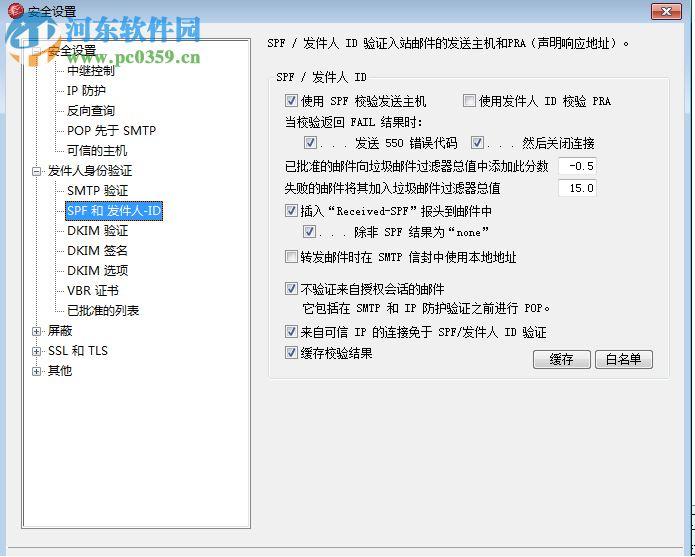Select 发件人身份验证 tree label
Image resolution: width=695 pixels, height=557 pixels.
click(90, 171)
